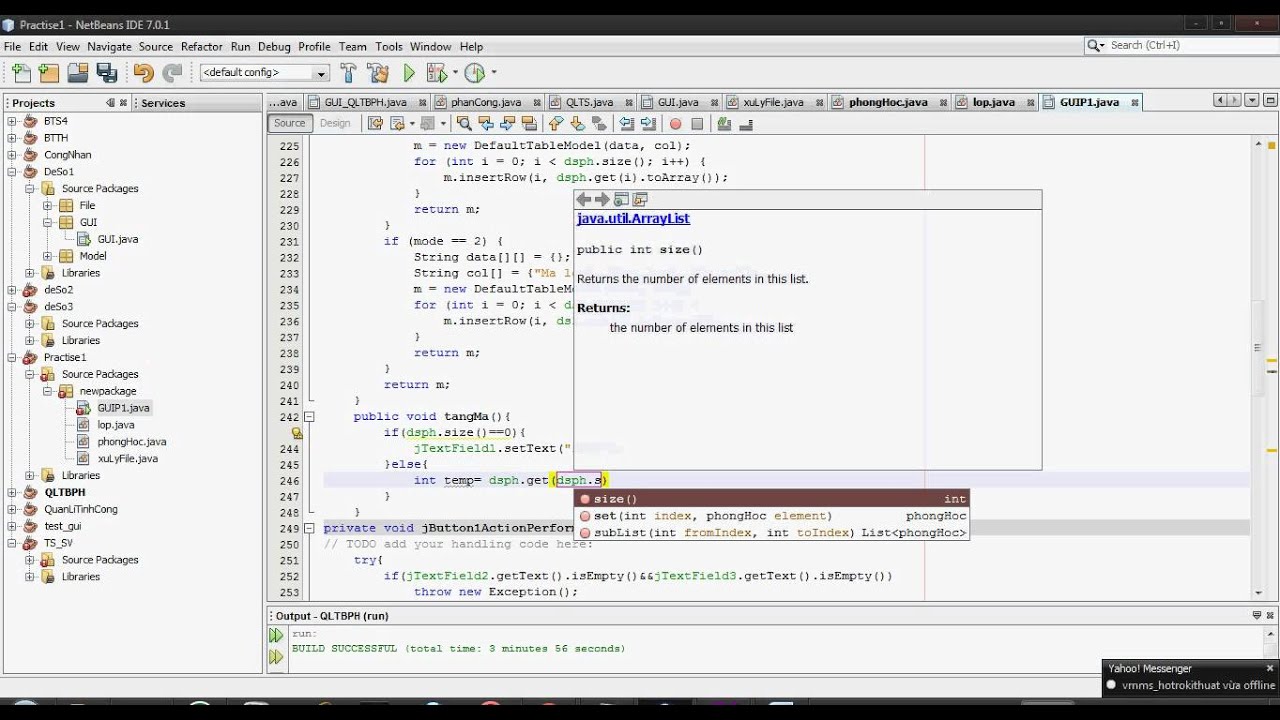Click the Toggle Bookmark editor icon
1280x720 pixels.
coord(599,123)
